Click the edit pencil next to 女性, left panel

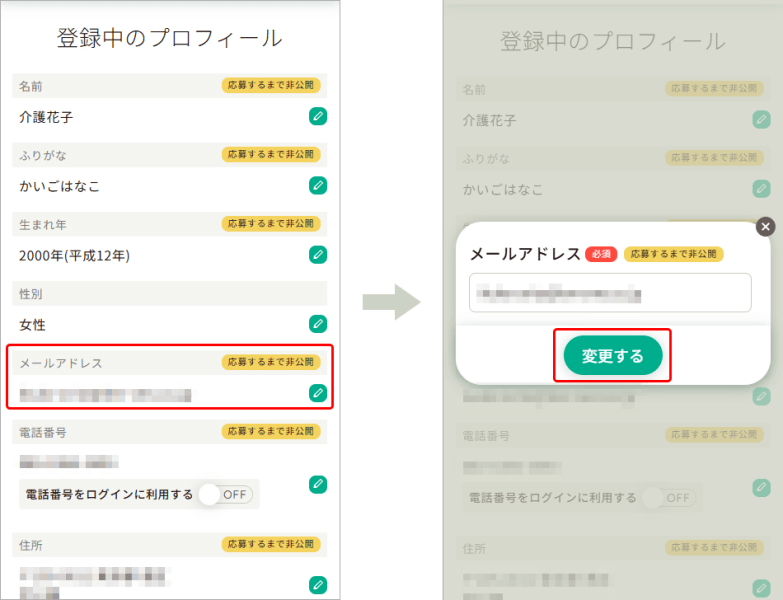(x=317, y=323)
